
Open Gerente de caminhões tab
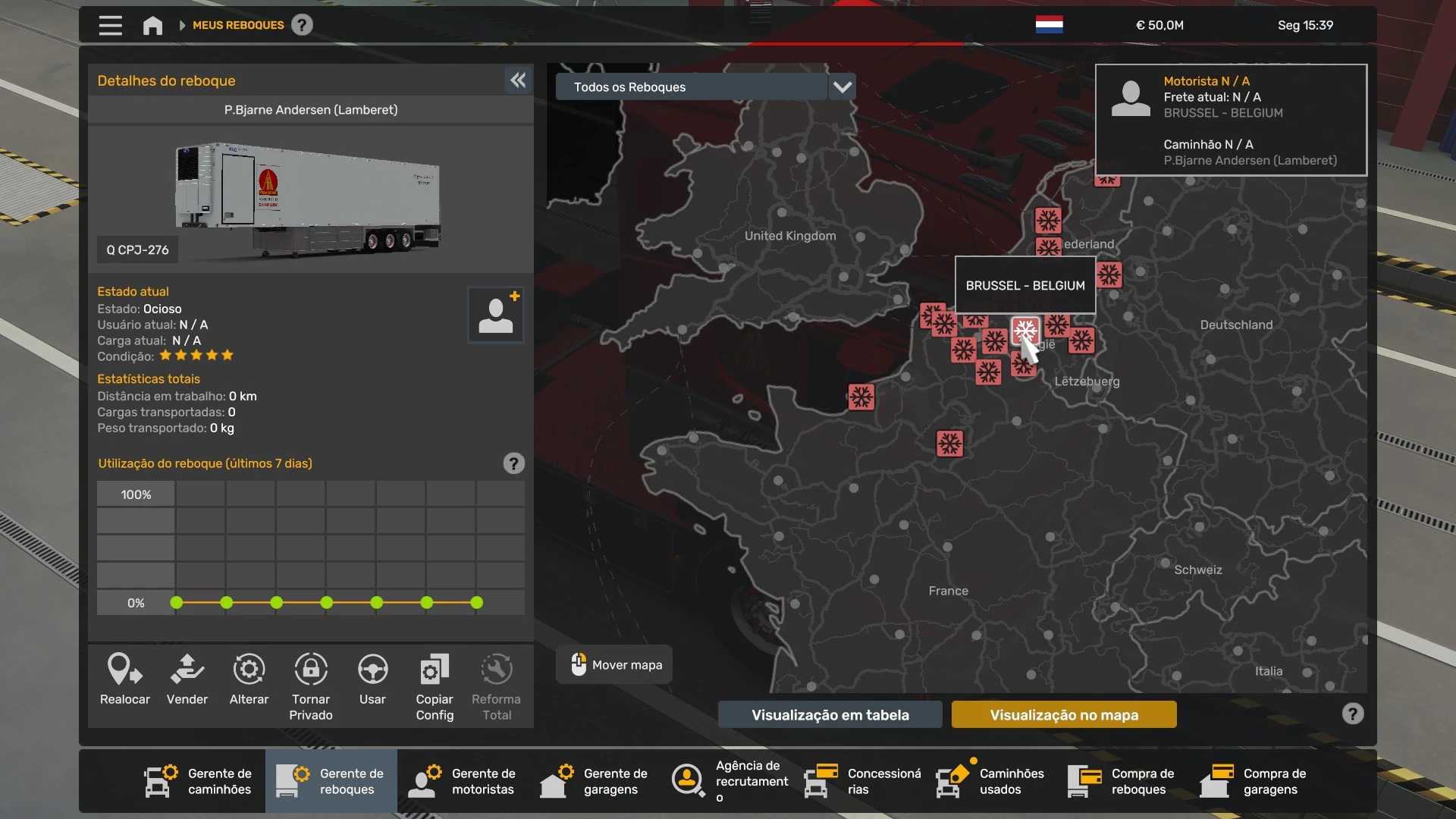point(199,781)
